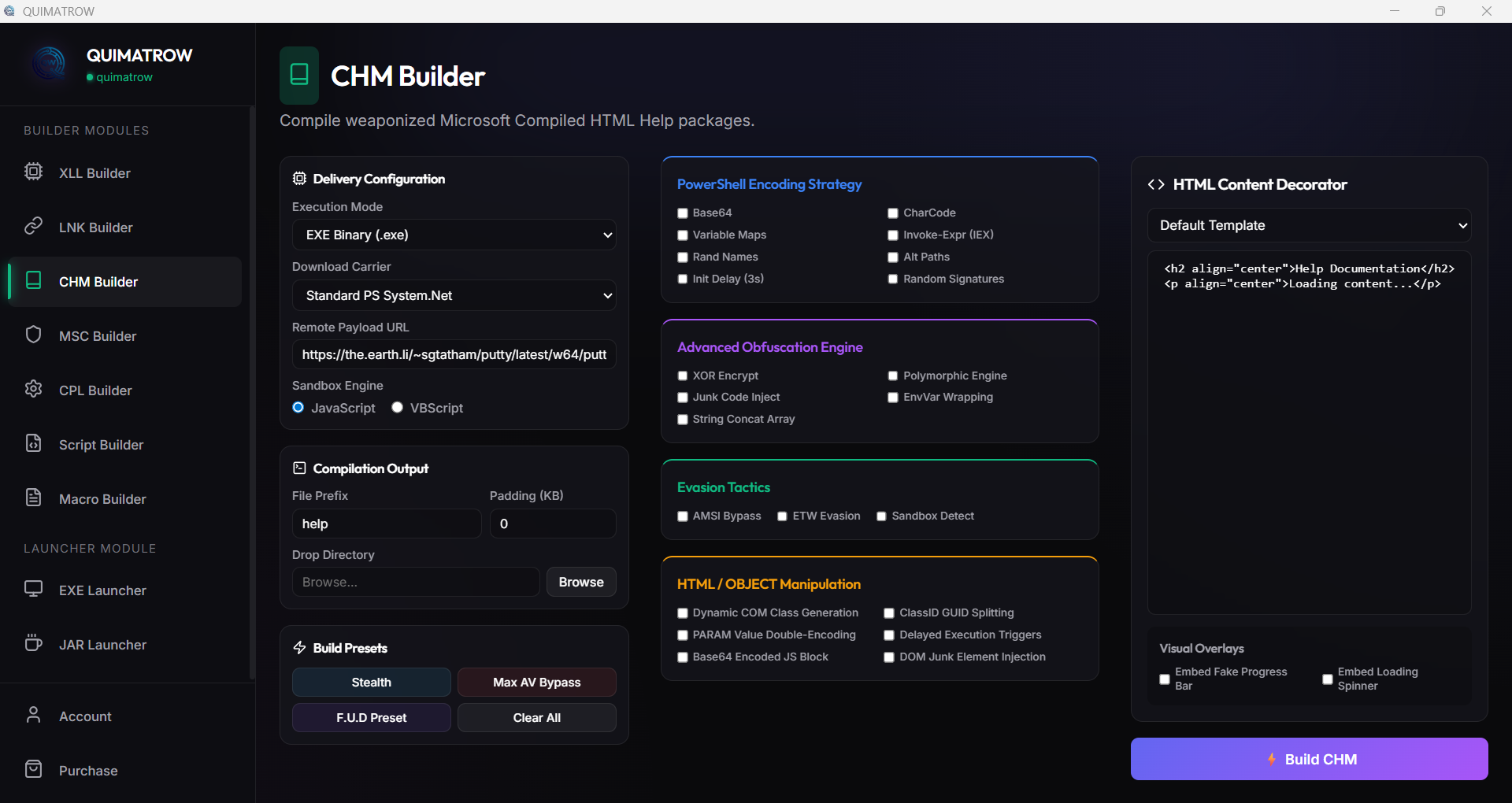Click the CPL Builder gear icon

point(33,389)
